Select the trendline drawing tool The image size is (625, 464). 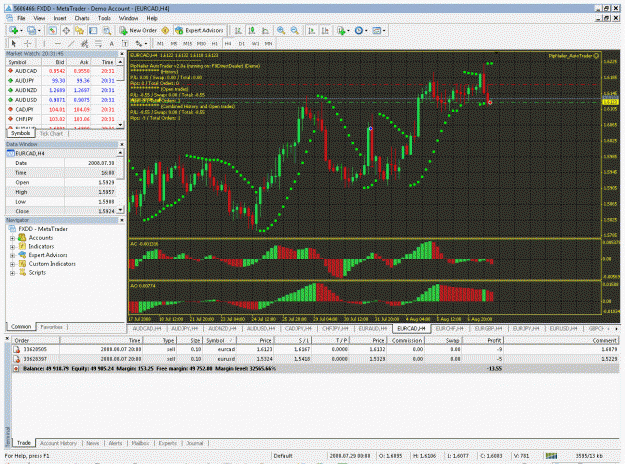coord(71,43)
